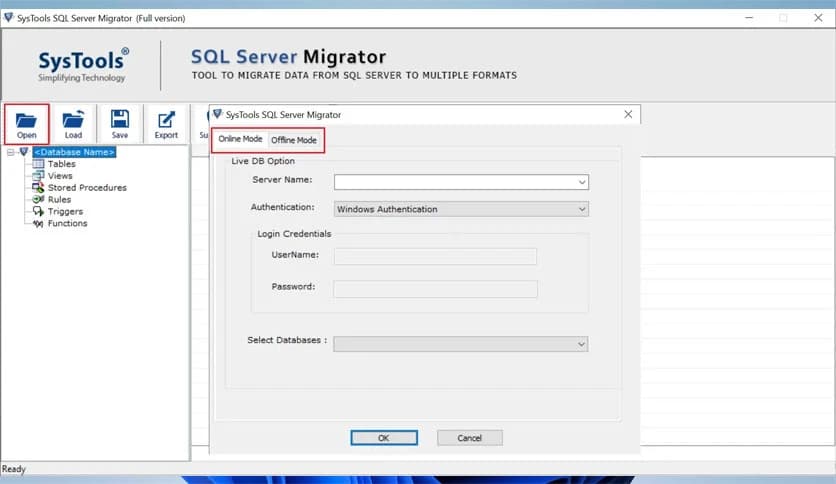Click the Cancel button

pos(470,438)
